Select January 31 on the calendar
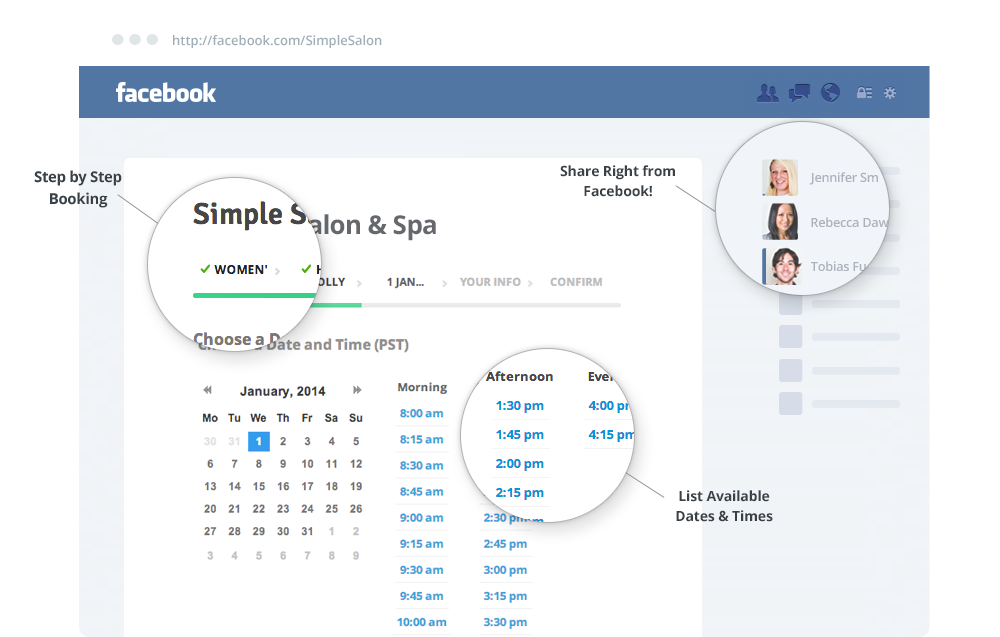Viewport: 1000px width, 637px height. [x=307, y=531]
